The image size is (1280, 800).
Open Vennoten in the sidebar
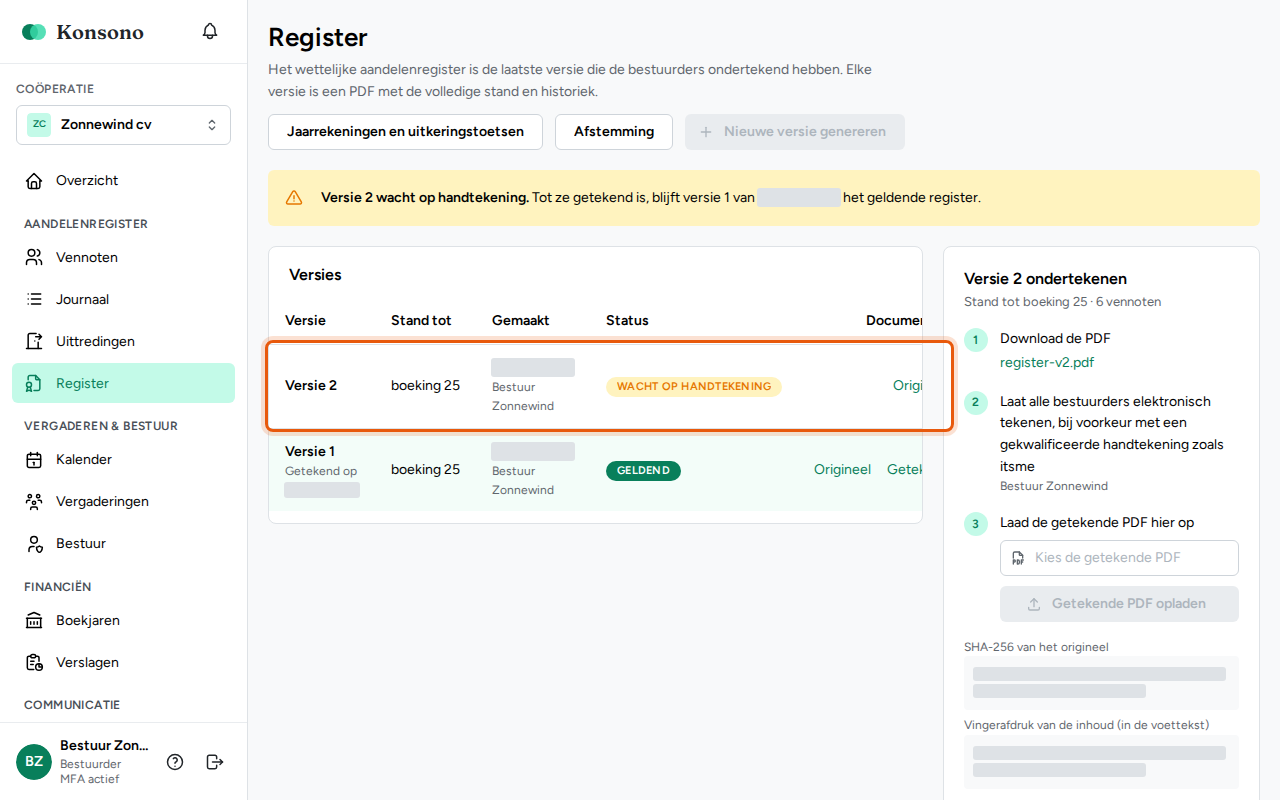click(x=123, y=258)
